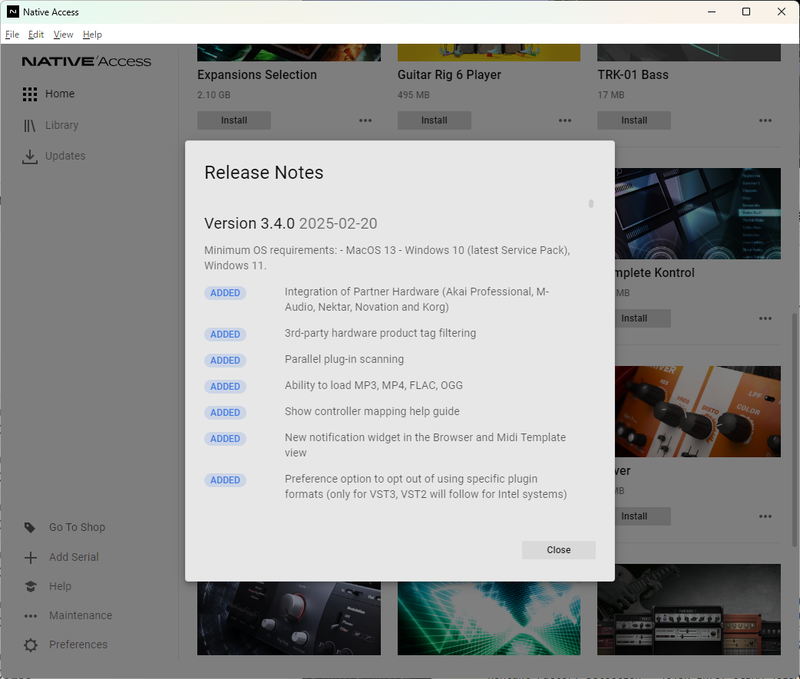
Task: Click the Add Serial plus icon
Action: point(31,558)
